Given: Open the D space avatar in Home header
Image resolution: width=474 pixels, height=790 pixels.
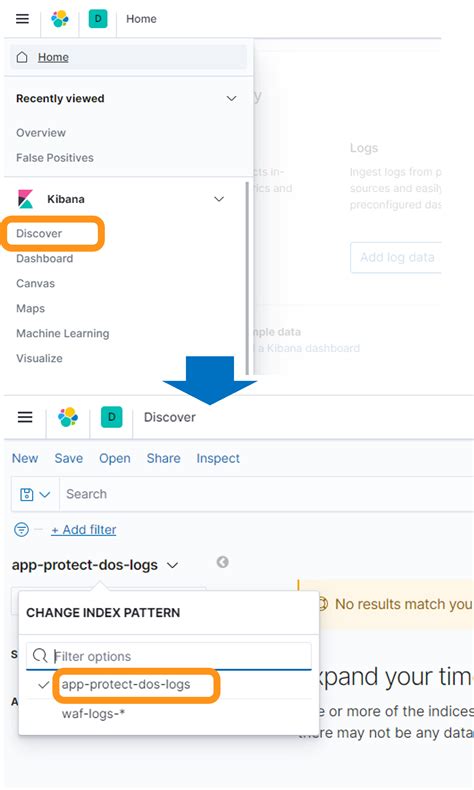Looking at the screenshot, I should pos(98,19).
